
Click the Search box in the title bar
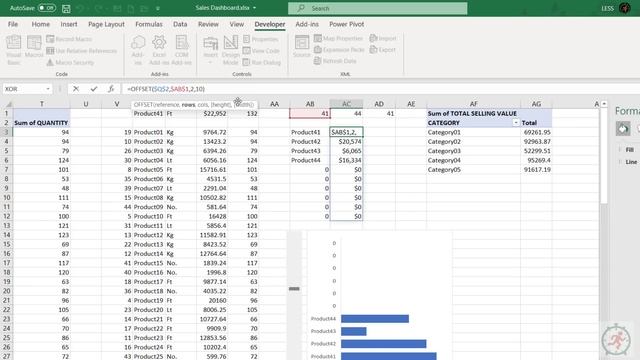click(x=378, y=8)
